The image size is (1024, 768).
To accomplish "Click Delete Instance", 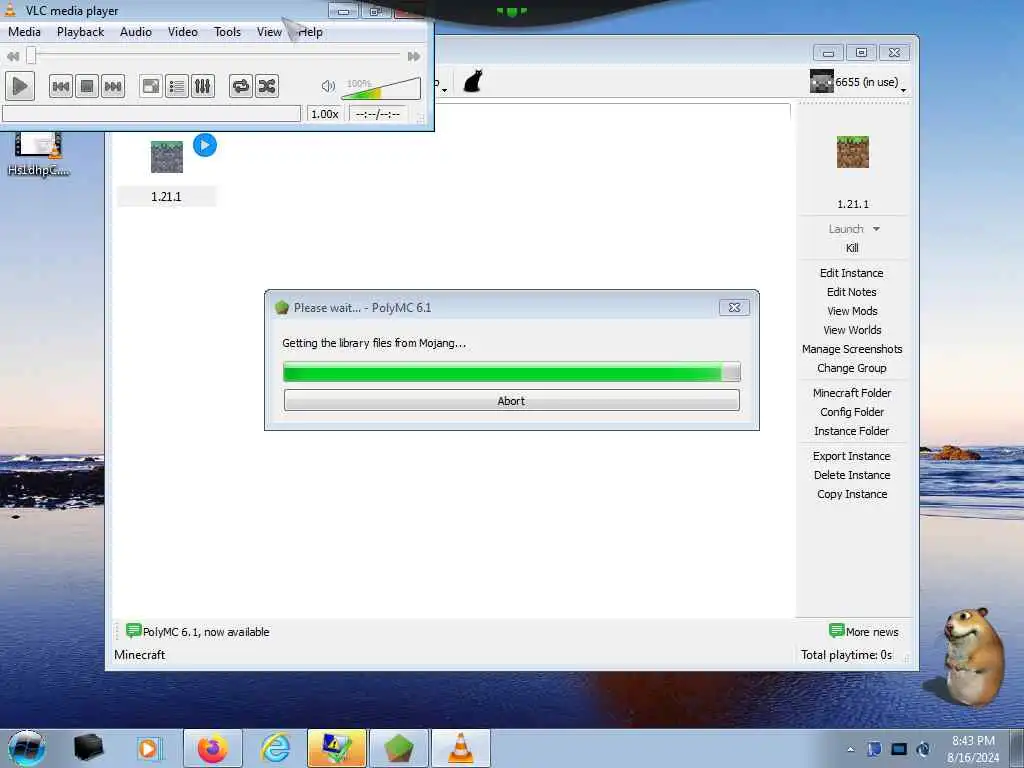I will [x=852, y=475].
